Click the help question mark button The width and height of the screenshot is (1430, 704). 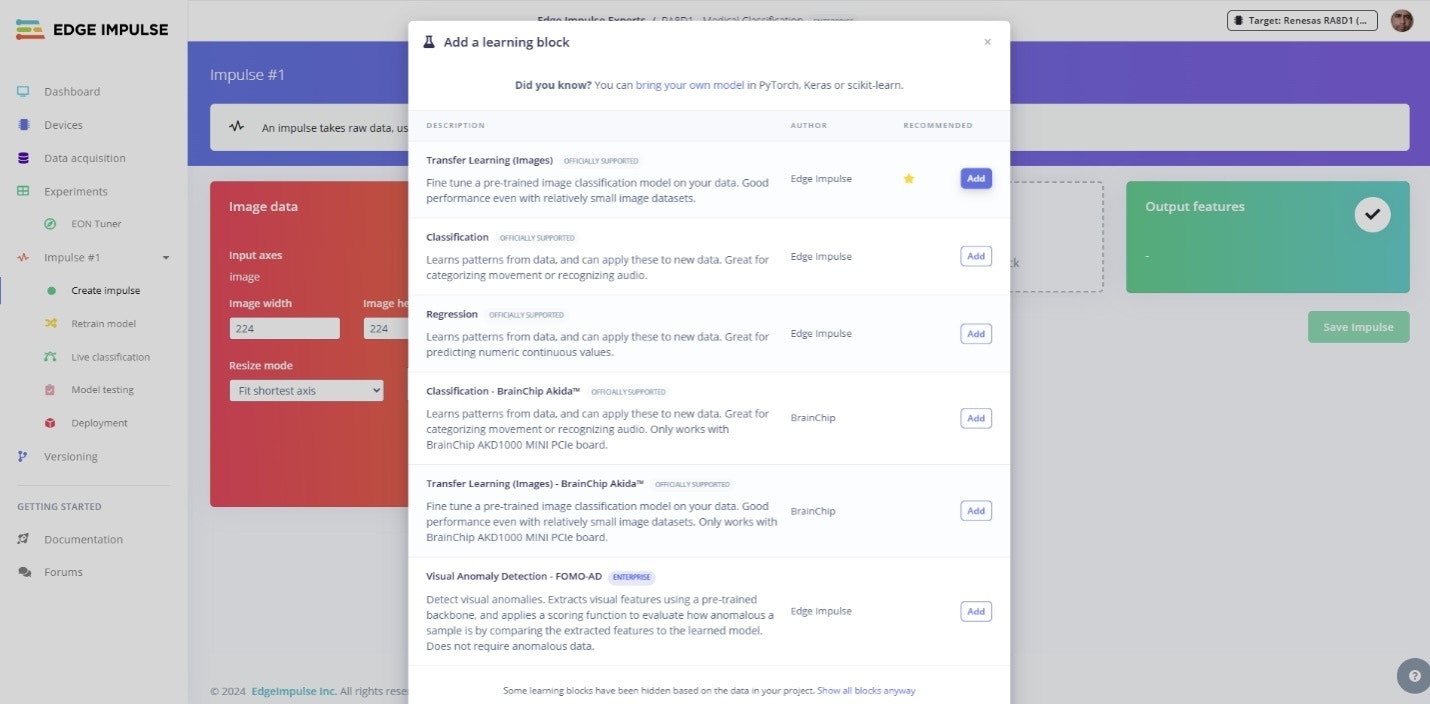pyautogui.click(x=1414, y=676)
